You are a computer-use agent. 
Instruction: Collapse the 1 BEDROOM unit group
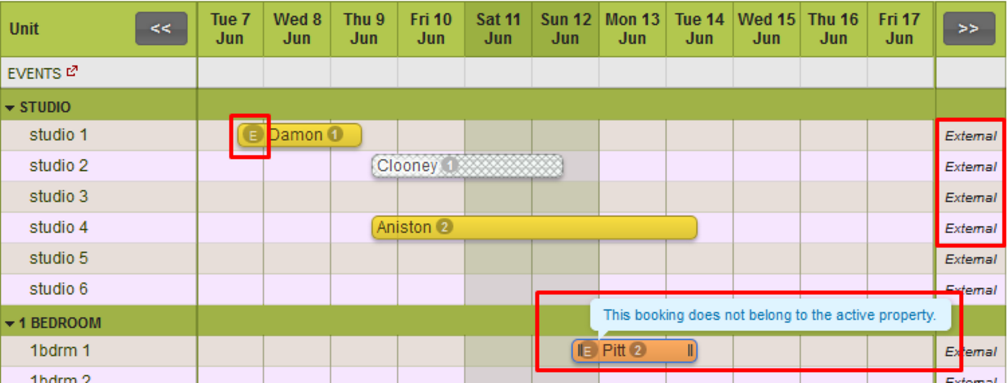10,323
